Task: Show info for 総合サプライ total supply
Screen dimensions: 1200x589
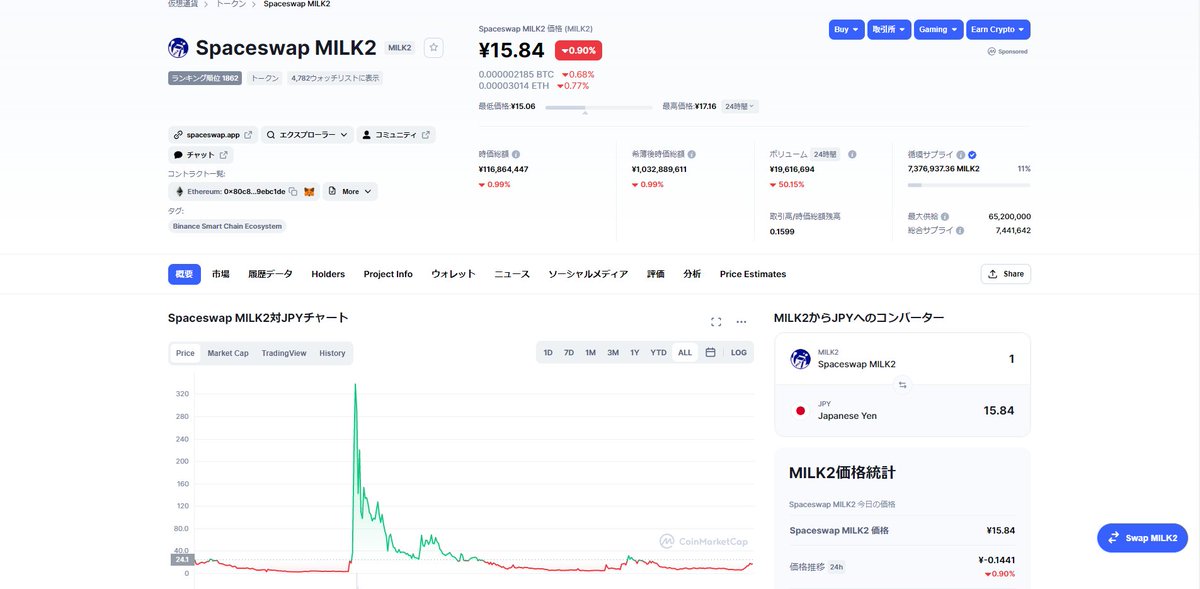Action: pos(960,230)
